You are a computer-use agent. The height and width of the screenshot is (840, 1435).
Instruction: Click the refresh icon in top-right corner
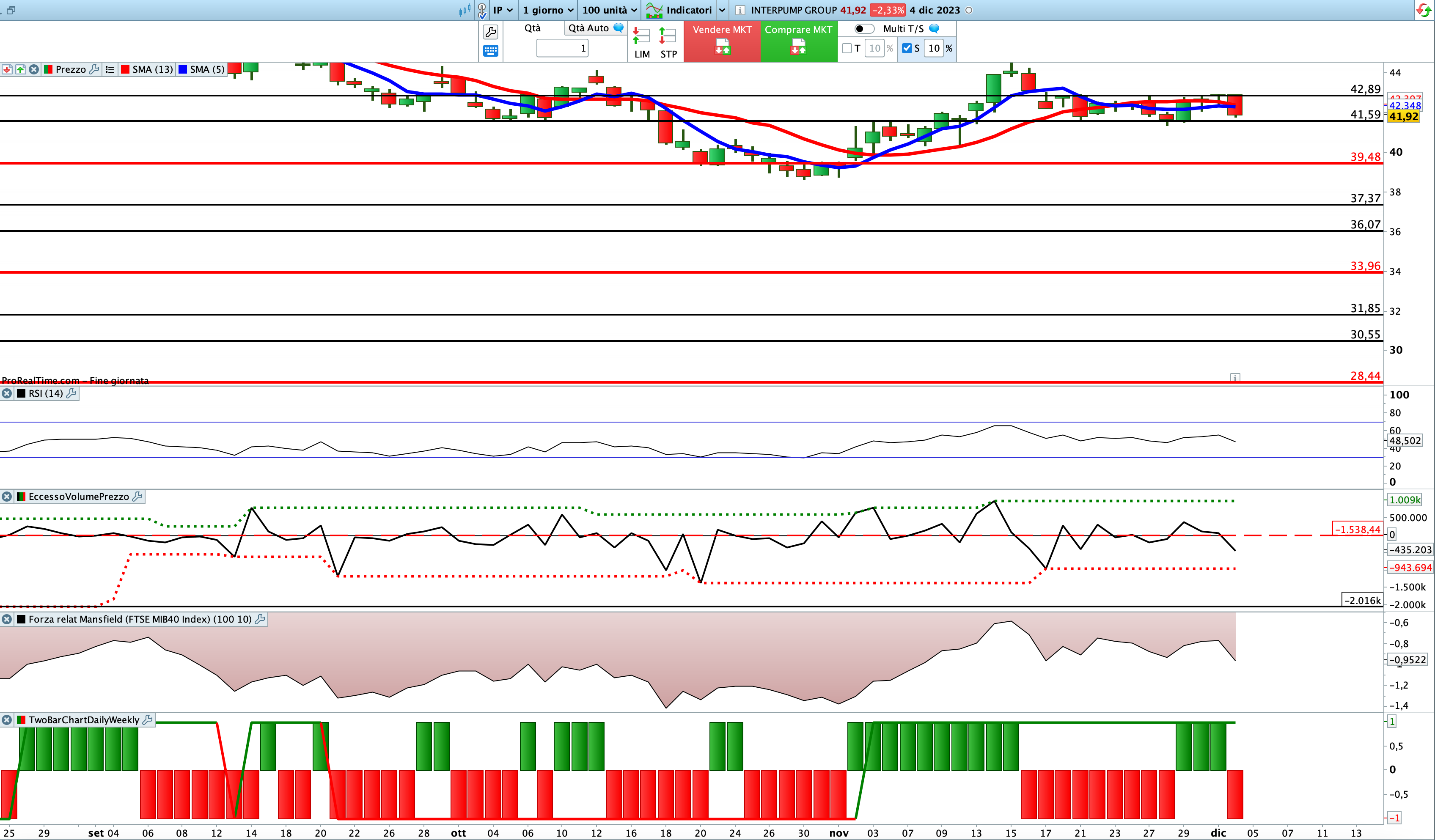(x=1424, y=10)
